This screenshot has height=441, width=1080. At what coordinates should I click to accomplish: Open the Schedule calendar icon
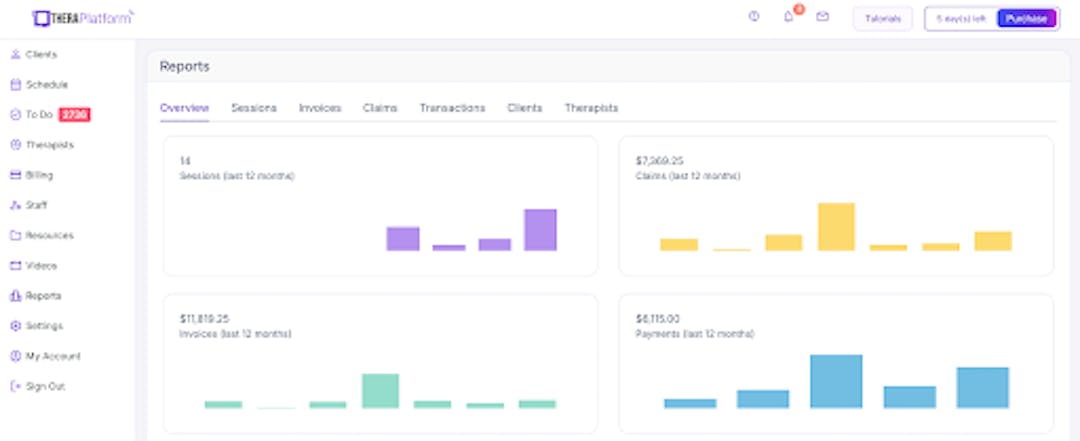15,85
